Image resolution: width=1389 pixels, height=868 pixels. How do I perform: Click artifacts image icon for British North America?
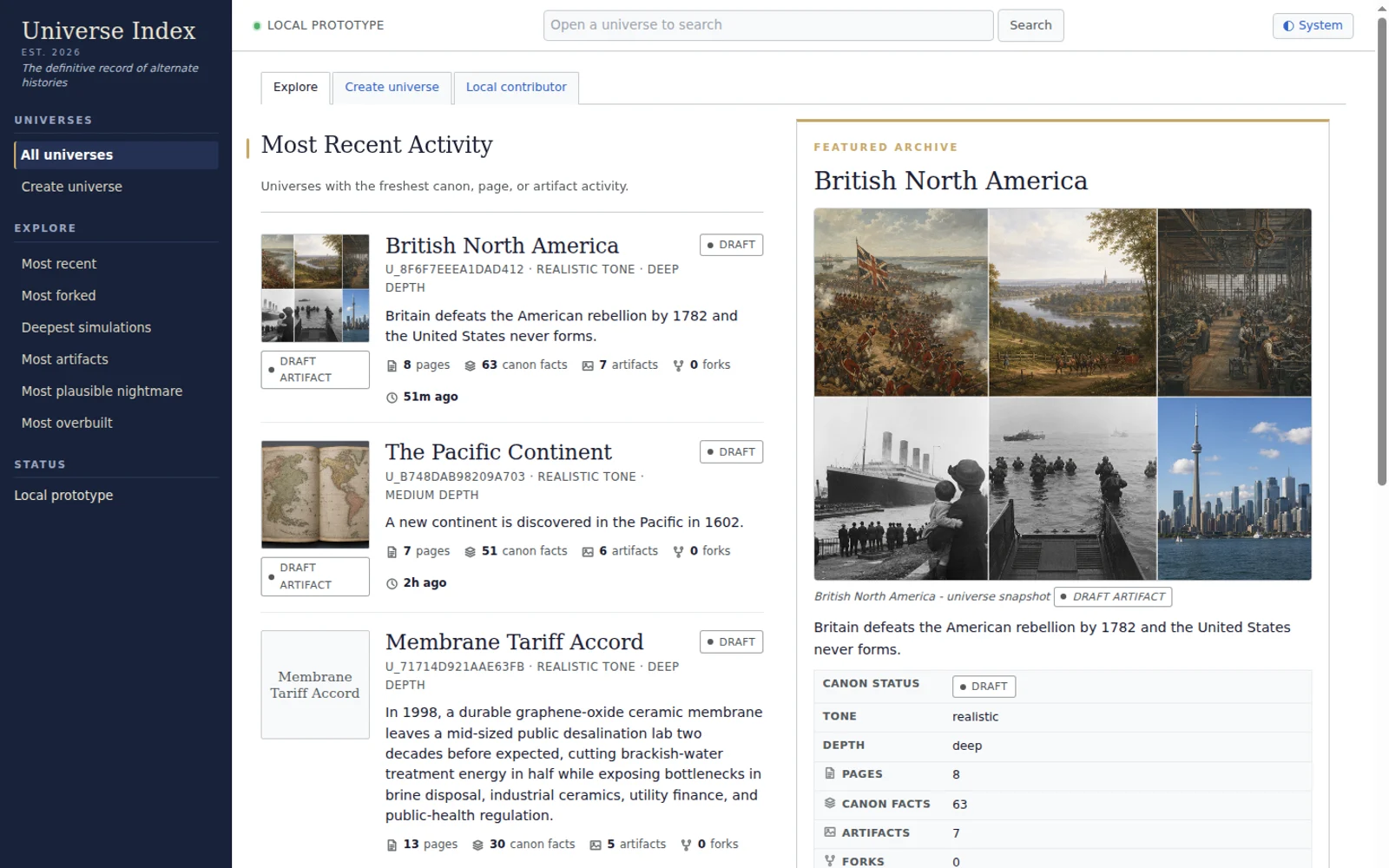click(588, 365)
